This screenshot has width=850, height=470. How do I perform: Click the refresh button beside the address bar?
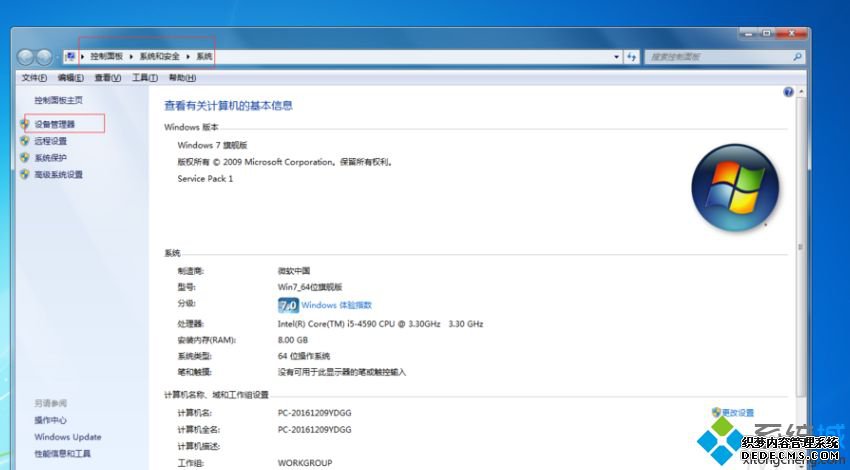click(x=632, y=56)
